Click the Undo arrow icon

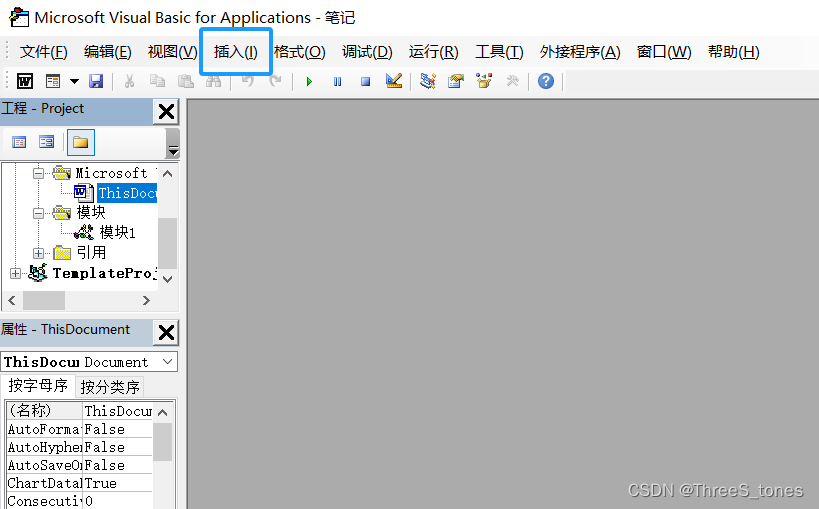click(248, 81)
